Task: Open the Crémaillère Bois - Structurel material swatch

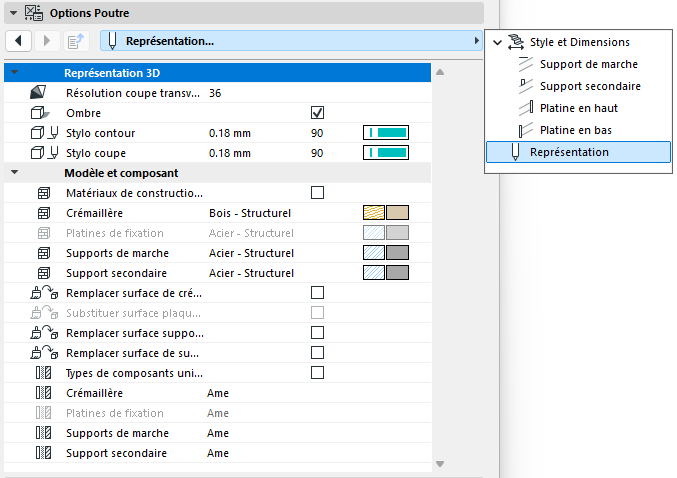Action: click(x=386, y=212)
